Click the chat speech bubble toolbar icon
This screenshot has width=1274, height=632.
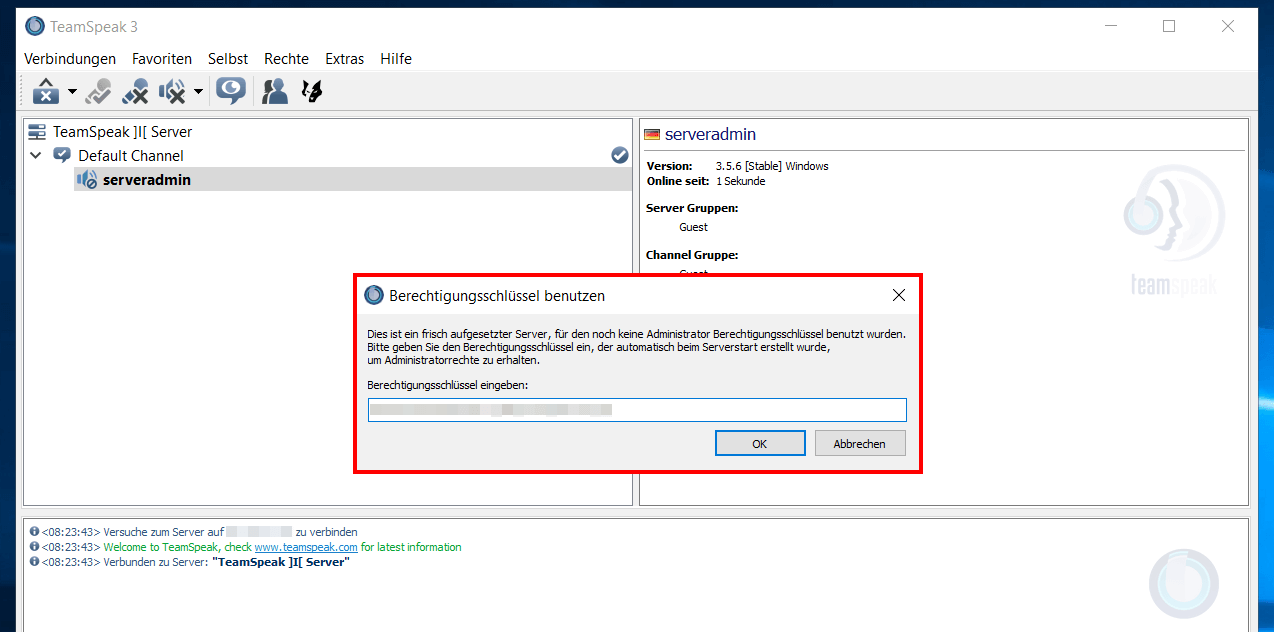point(231,92)
